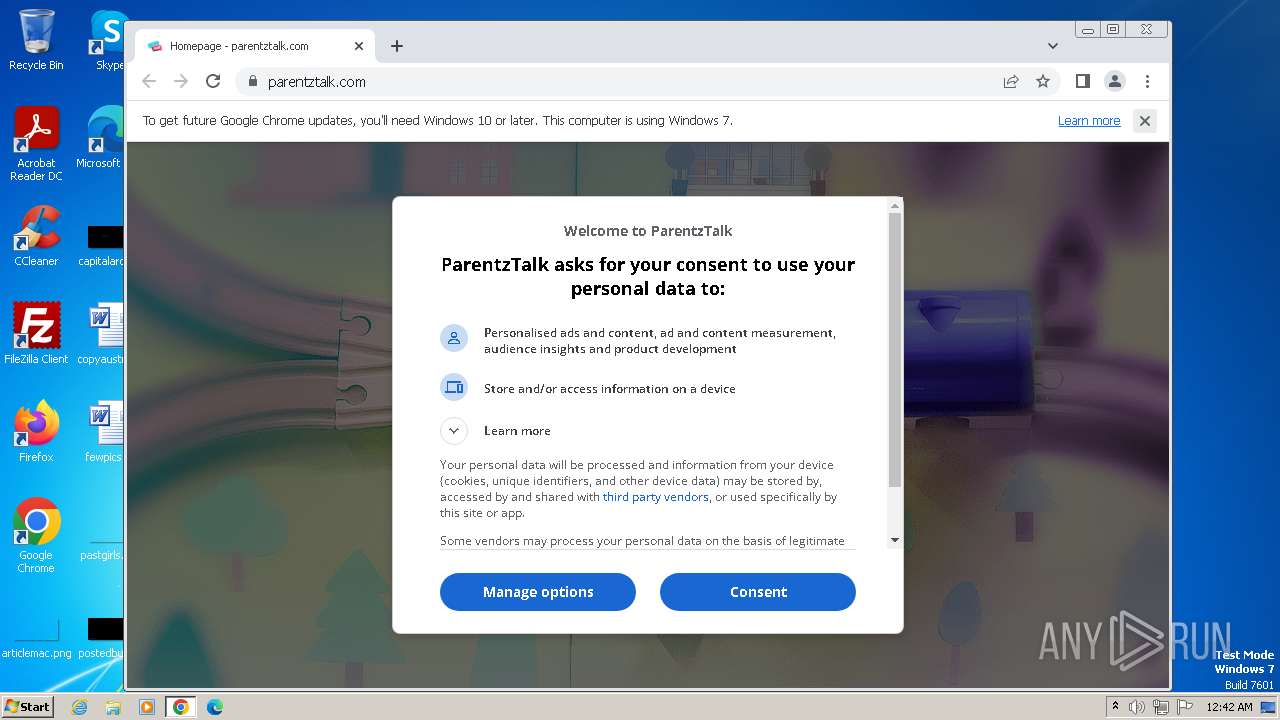Click the 12:42 AM clock
The width and height of the screenshot is (1280, 720).
pyautogui.click(x=1229, y=707)
